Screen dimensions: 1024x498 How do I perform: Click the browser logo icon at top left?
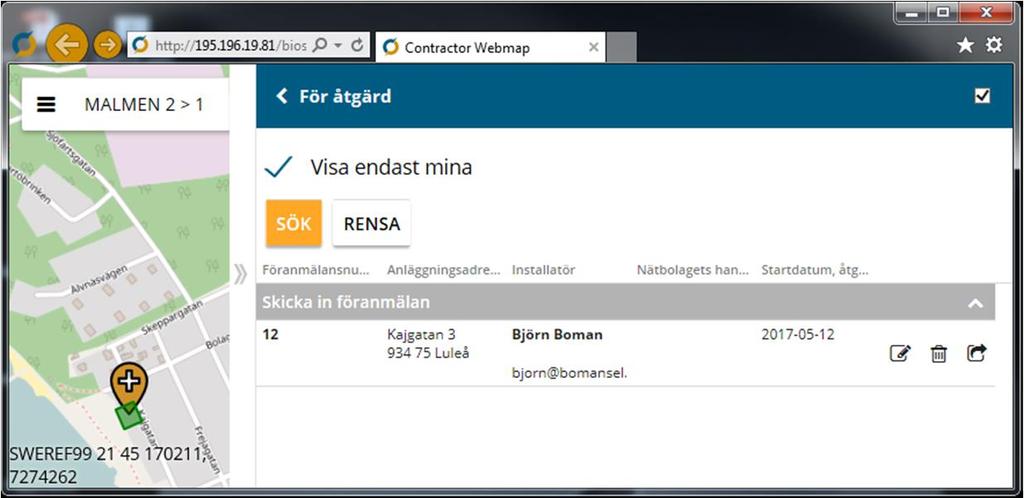click(x=24, y=44)
